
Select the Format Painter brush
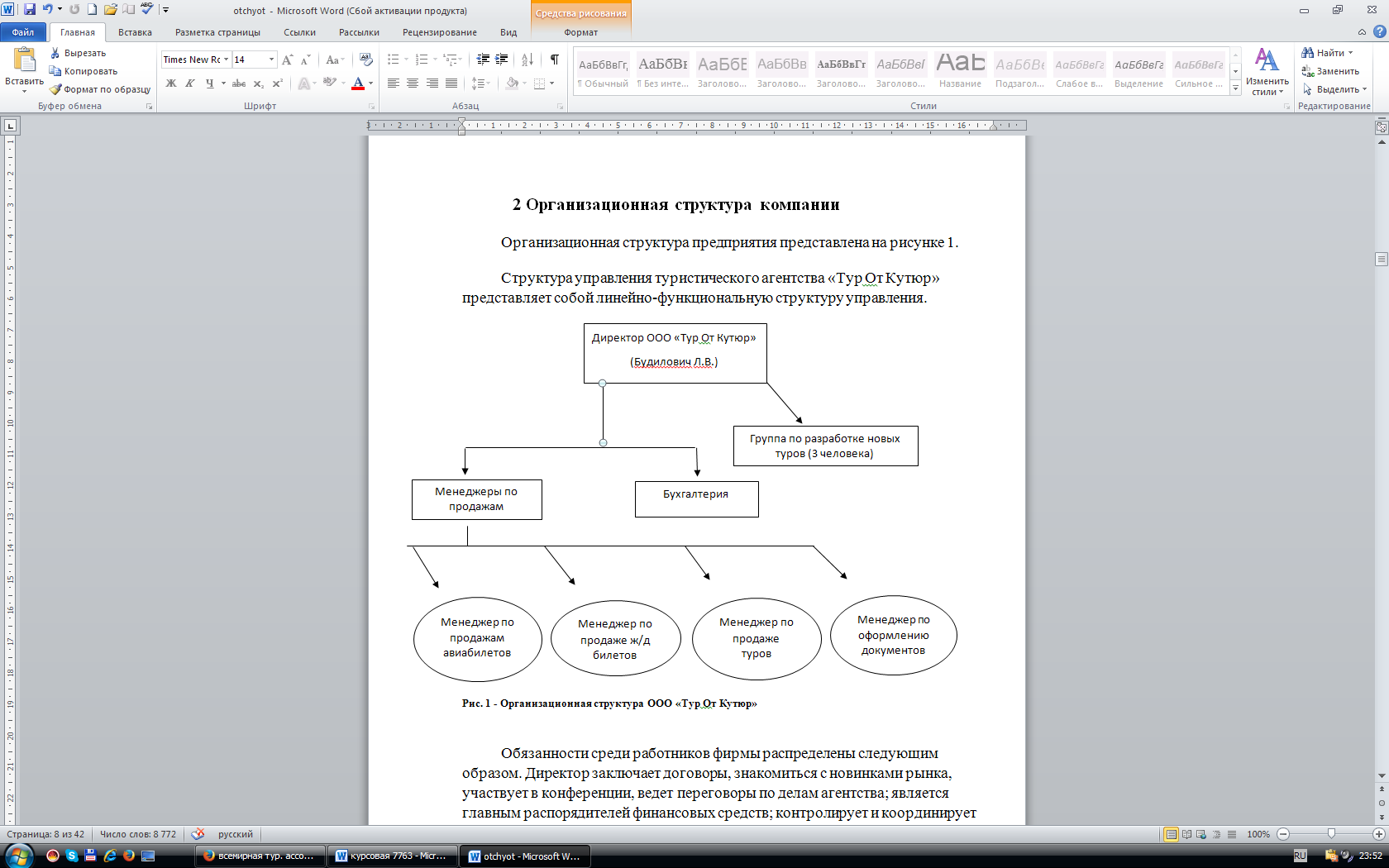pos(55,89)
